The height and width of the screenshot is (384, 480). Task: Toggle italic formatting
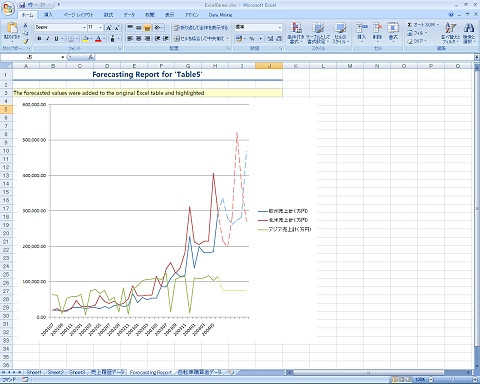pos(48,39)
